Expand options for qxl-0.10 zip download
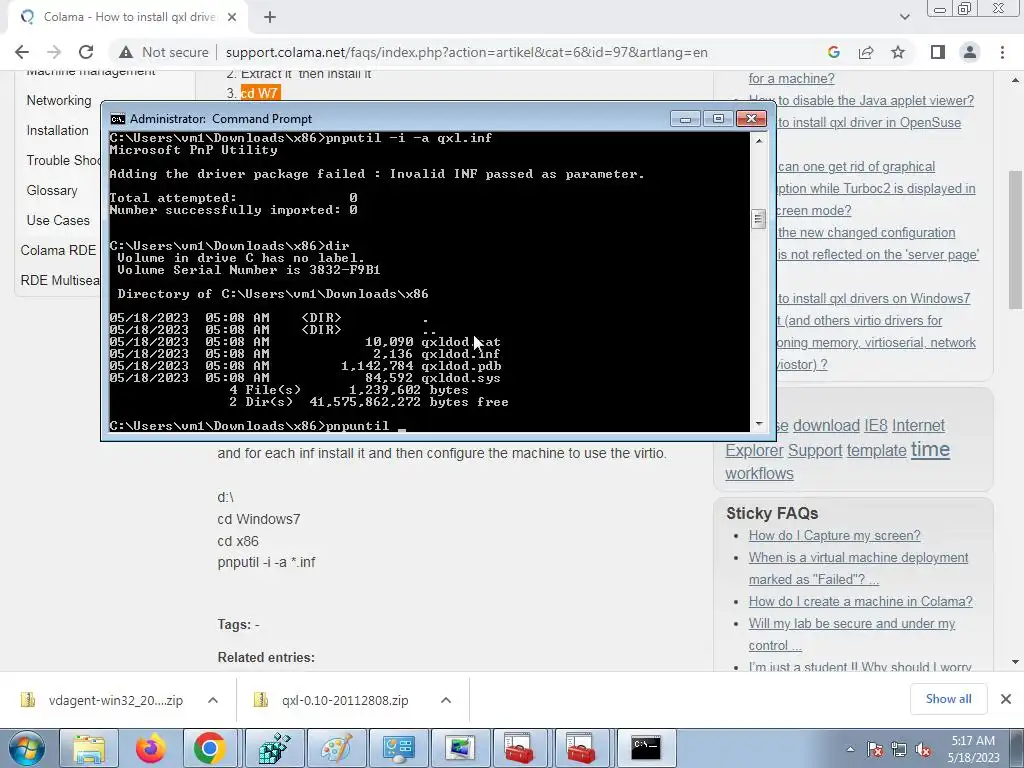The image size is (1024, 768). [x=446, y=700]
